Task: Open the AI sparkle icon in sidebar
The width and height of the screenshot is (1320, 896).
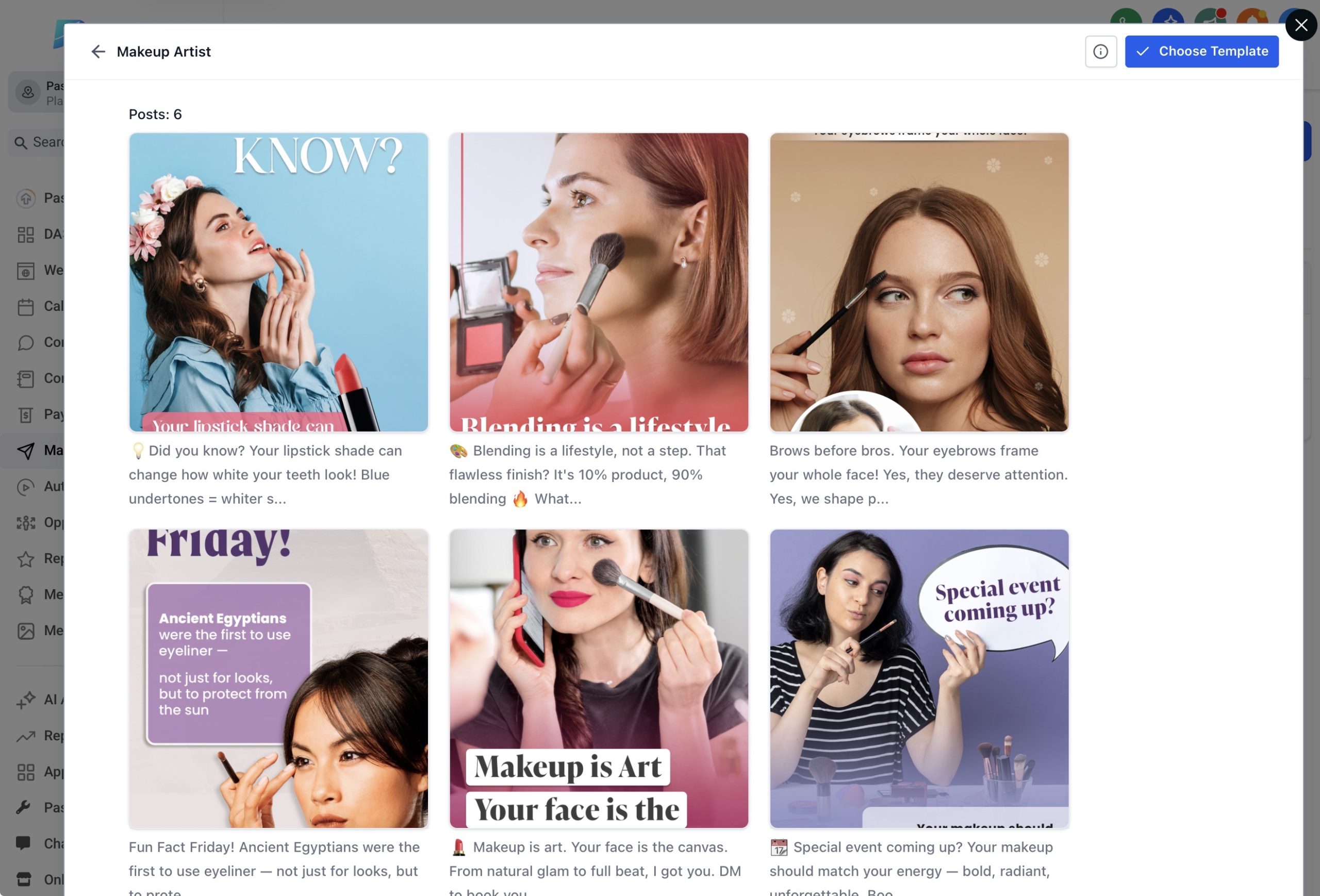Action: pos(26,700)
